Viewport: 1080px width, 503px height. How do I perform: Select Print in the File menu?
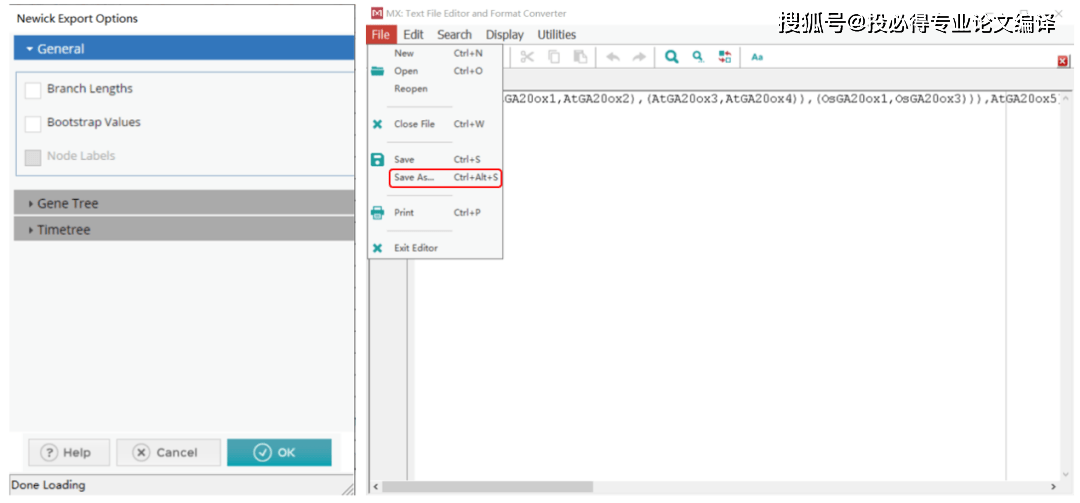[x=404, y=213]
